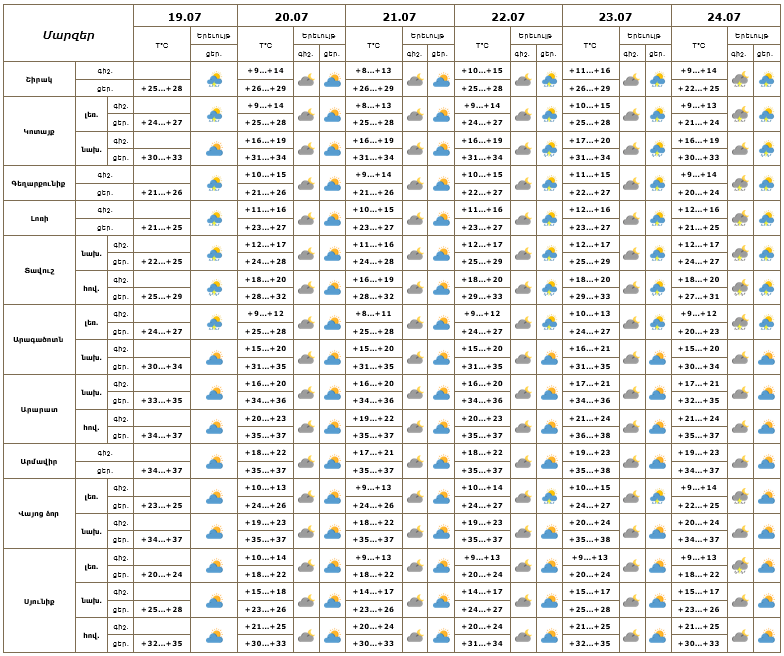The width and height of the screenshot is (784, 656).
Task: Click Լոռի 19.07 temperature +21...+25
Action: coord(162,228)
